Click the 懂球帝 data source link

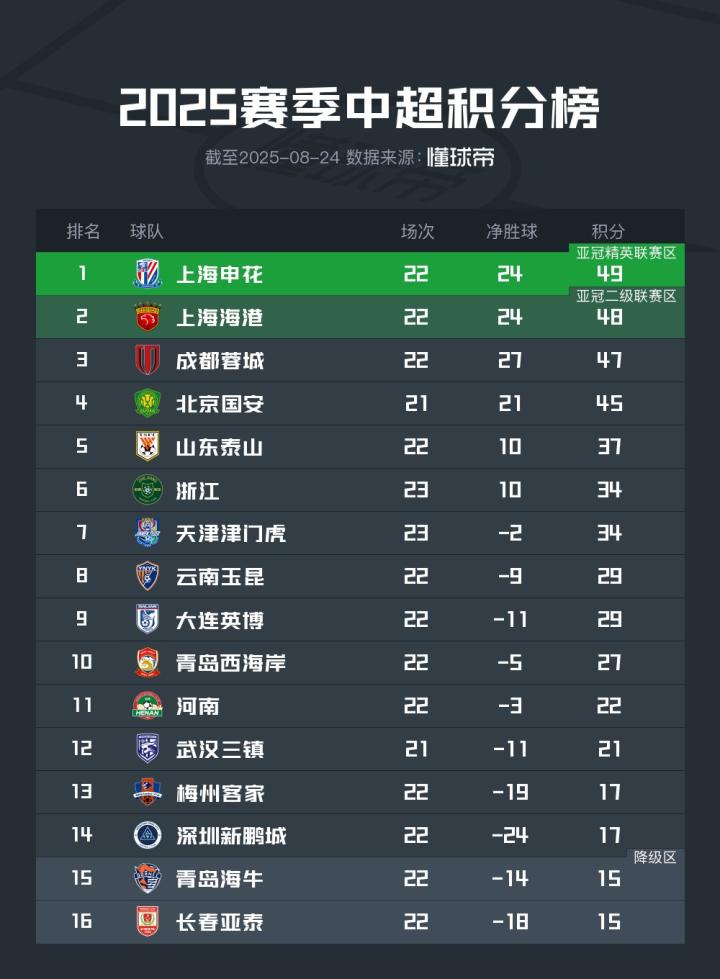click(460, 158)
